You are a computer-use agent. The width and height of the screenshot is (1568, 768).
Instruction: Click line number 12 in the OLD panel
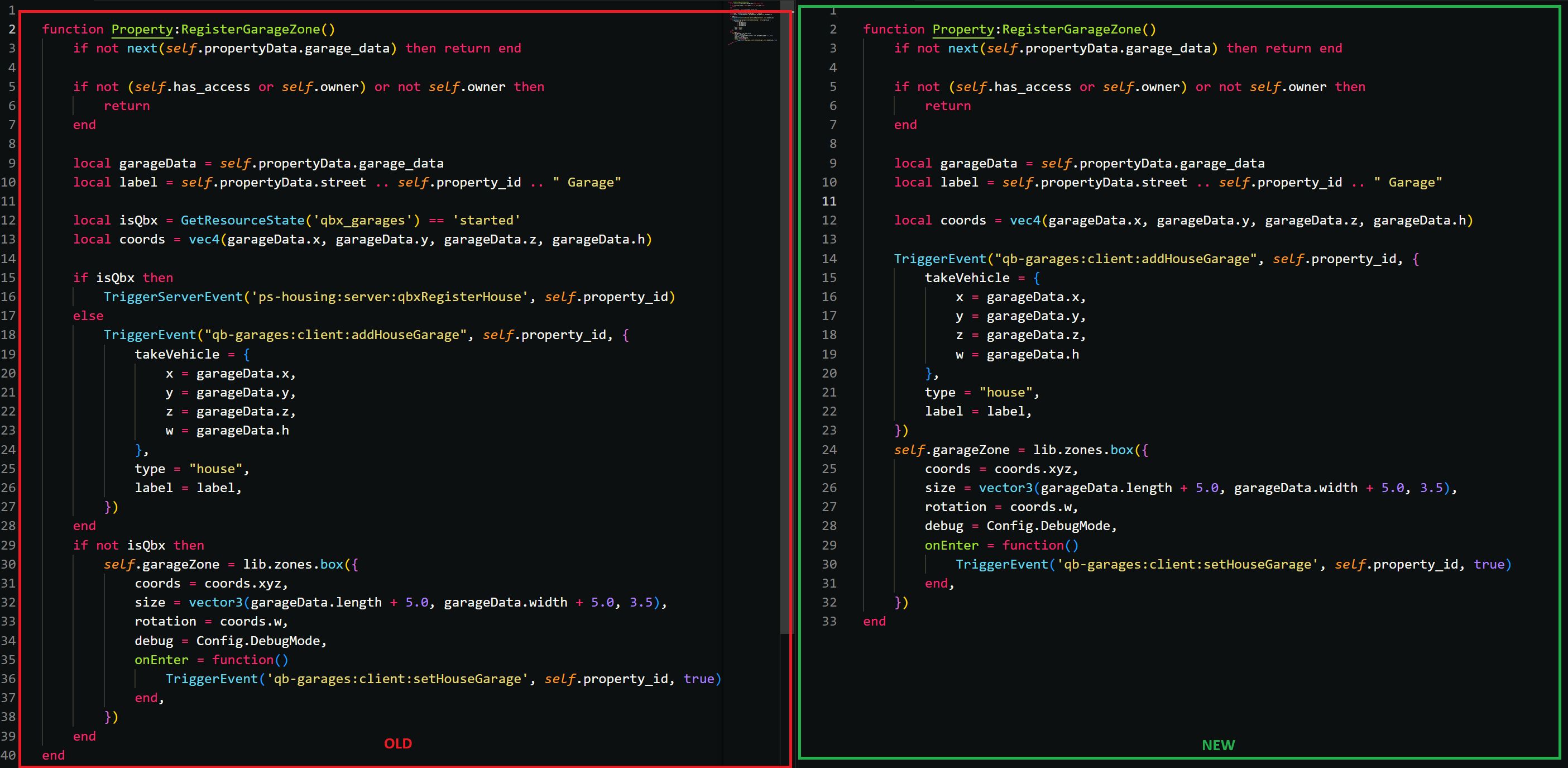click(x=8, y=221)
